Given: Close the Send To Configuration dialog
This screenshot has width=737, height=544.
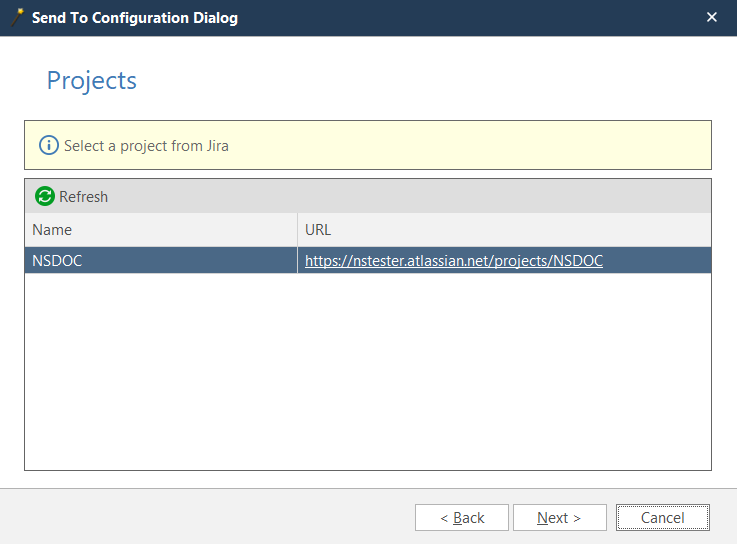Looking at the screenshot, I should (x=712, y=17).
